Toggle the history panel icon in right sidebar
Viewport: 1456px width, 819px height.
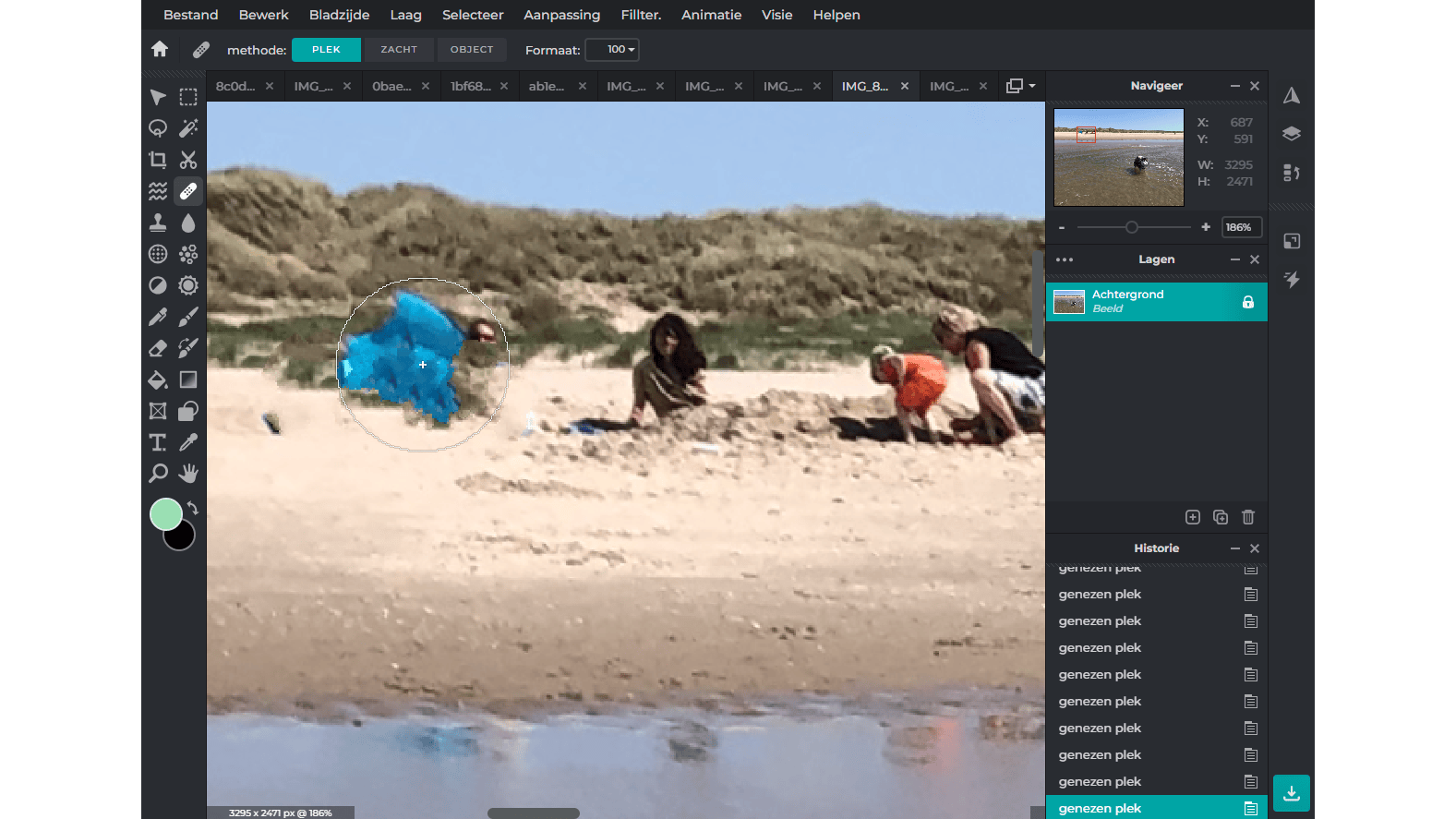(x=1292, y=173)
